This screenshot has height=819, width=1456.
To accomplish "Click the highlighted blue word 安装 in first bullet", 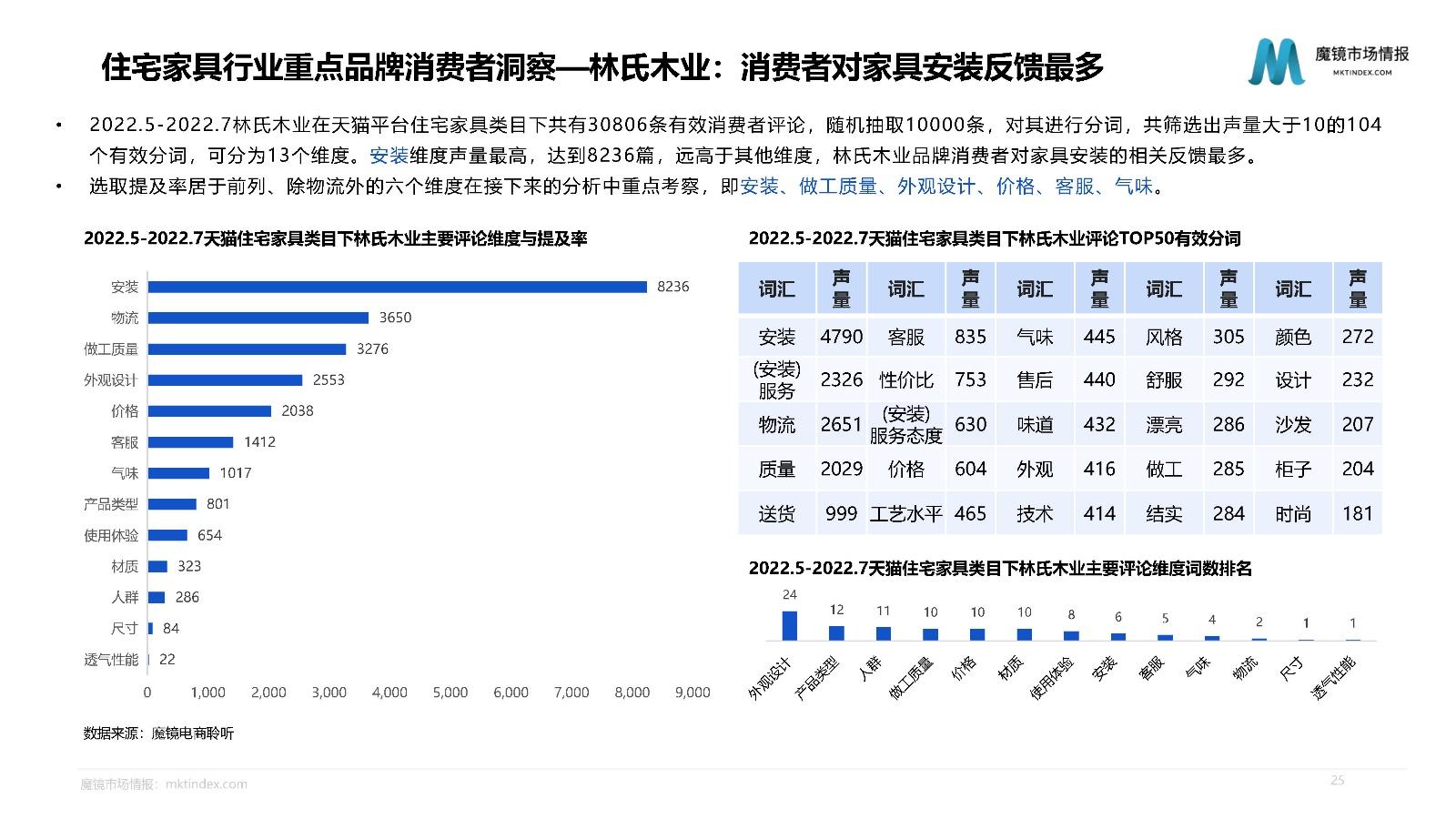I will (389, 156).
